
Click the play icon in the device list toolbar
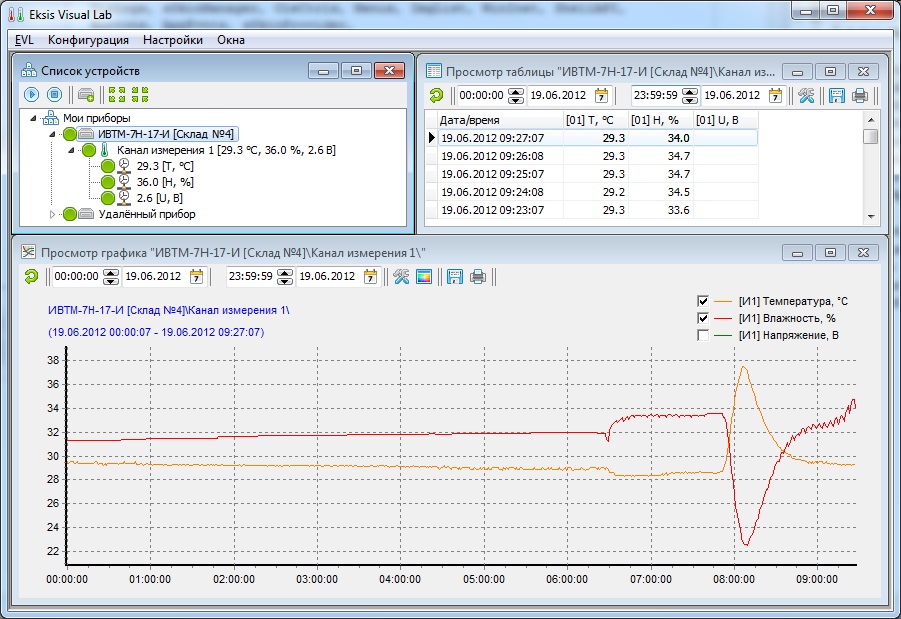[31, 94]
